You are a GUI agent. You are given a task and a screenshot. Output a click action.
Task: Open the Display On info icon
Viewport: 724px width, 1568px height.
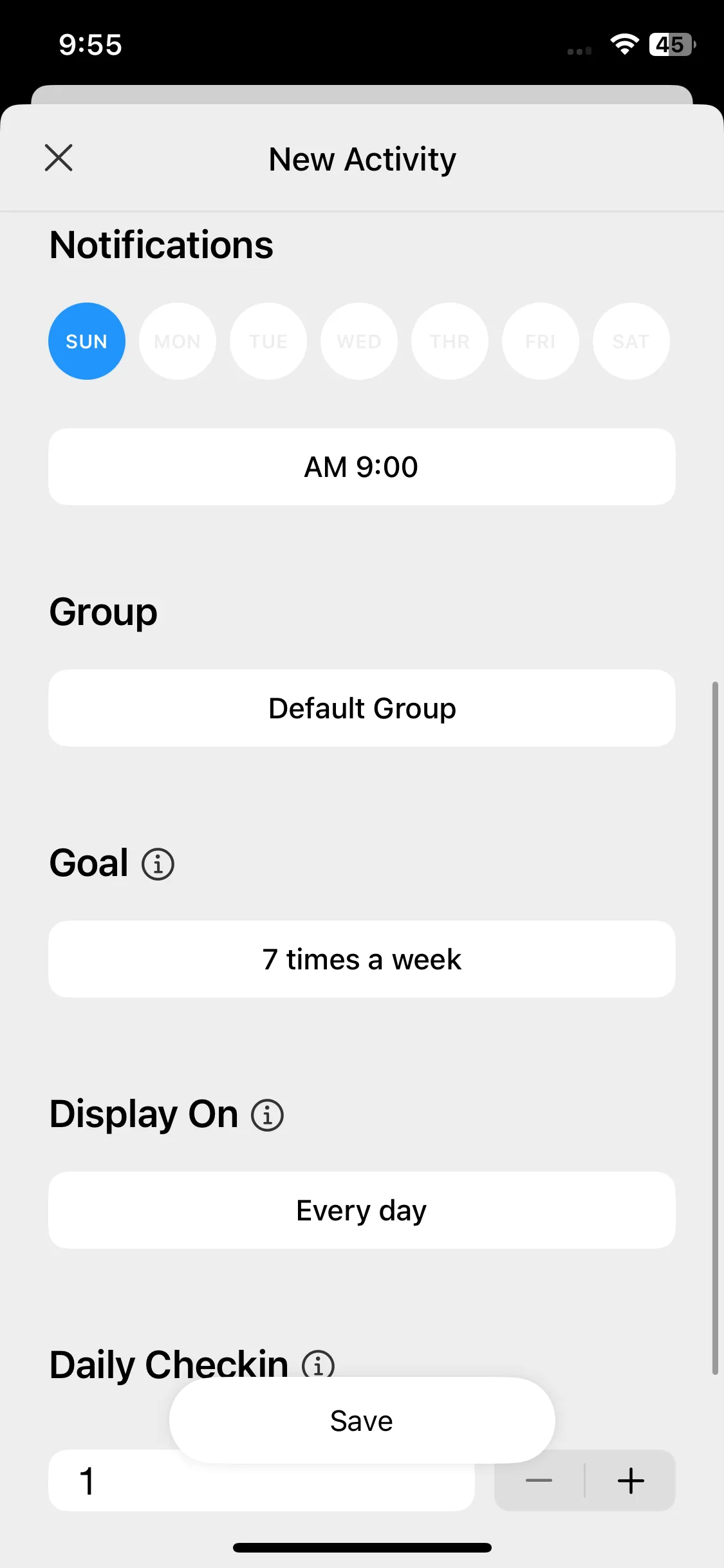(x=267, y=1115)
